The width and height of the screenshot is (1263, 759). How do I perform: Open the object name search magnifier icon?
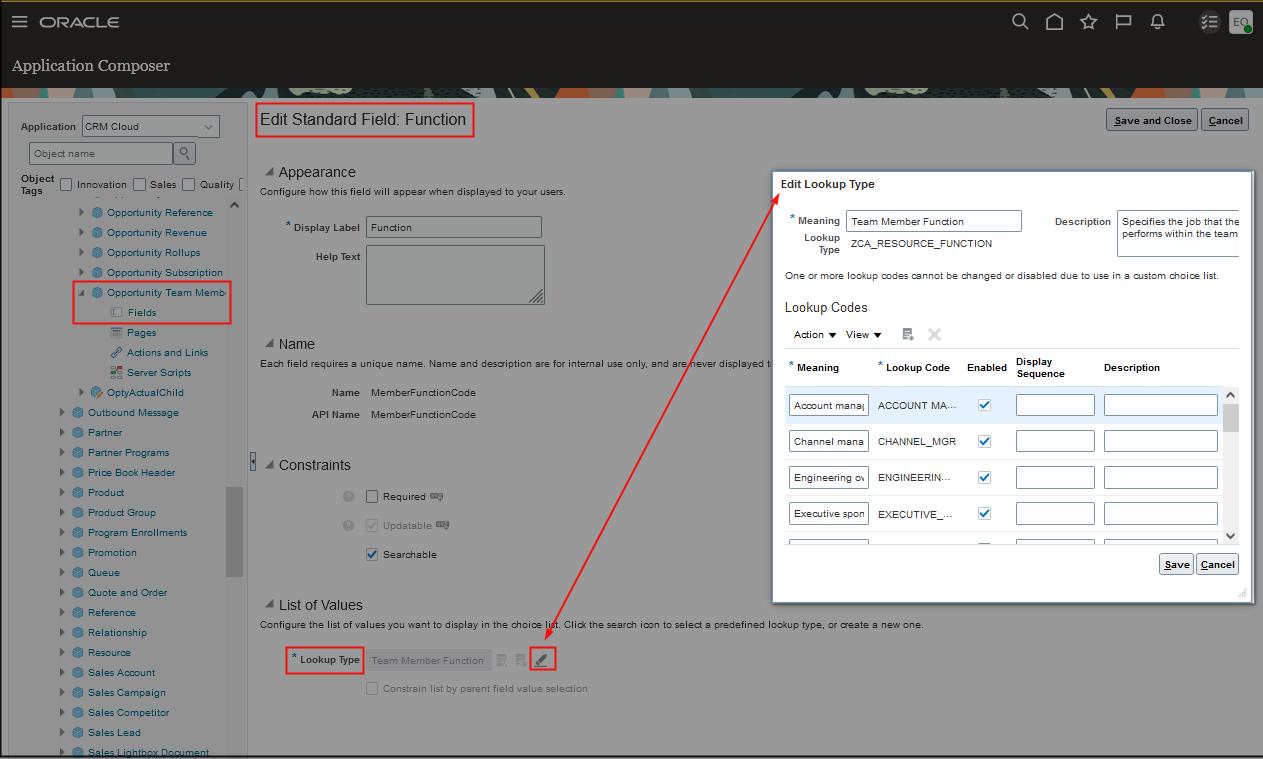tap(184, 153)
